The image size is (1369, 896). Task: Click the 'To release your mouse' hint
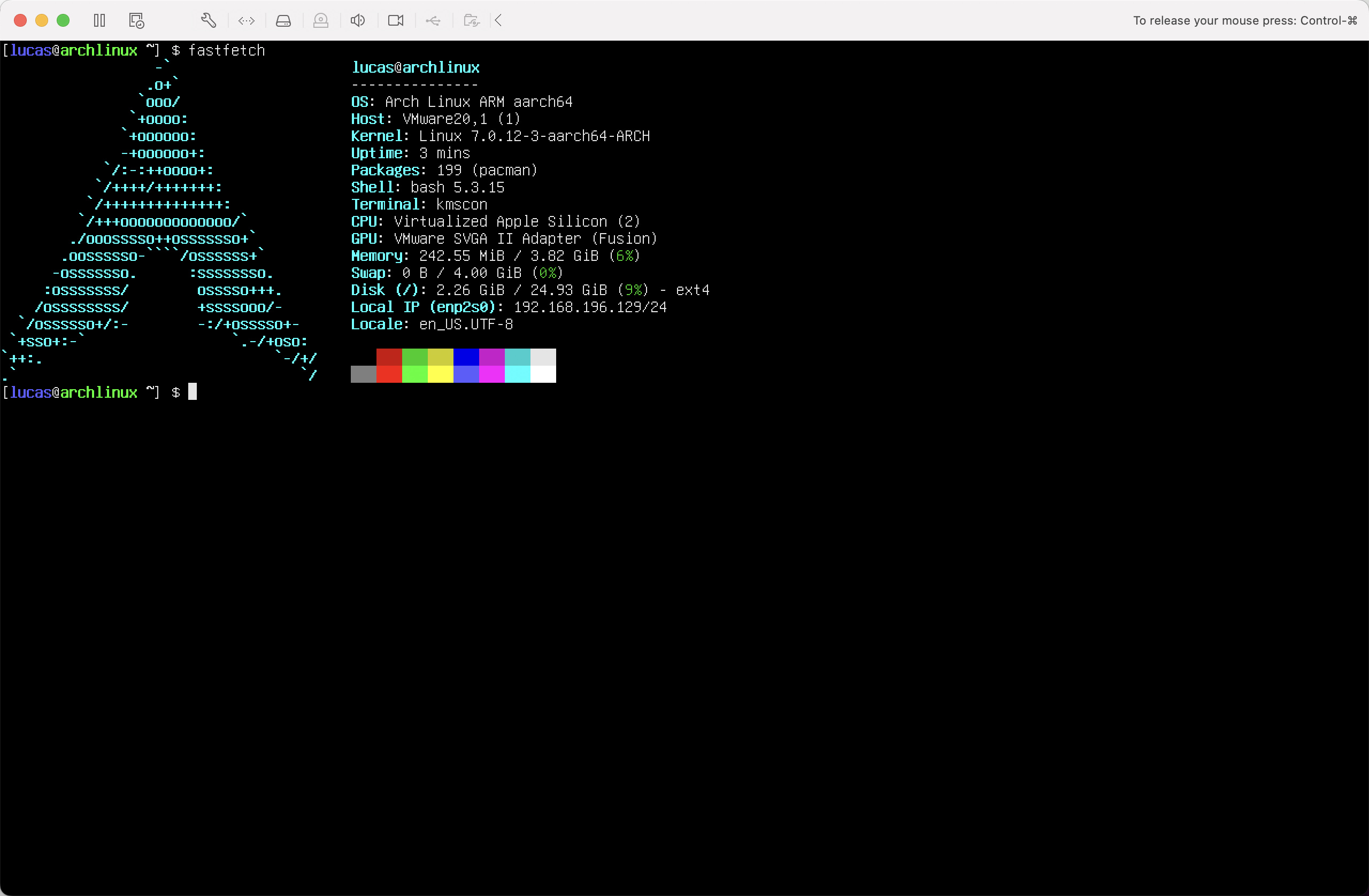point(1245,21)
